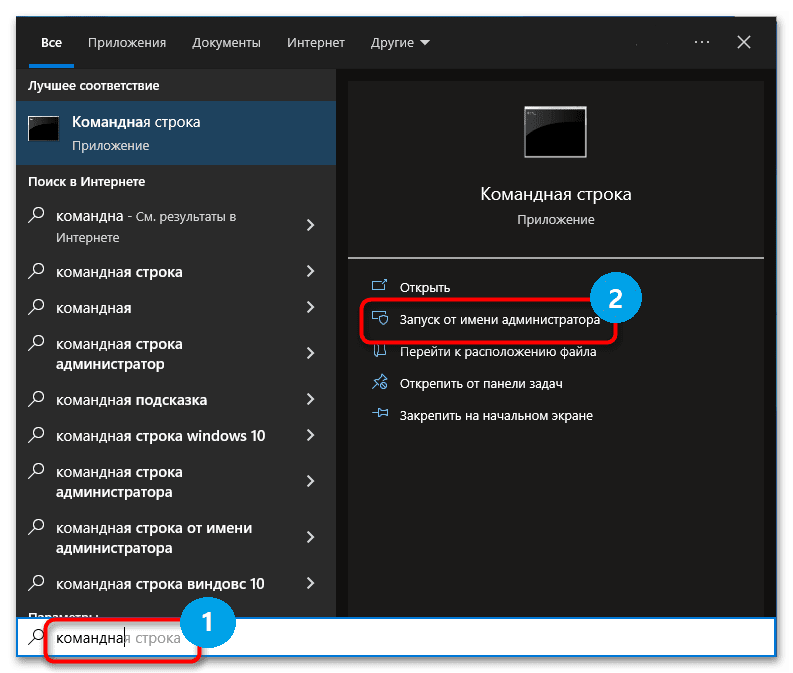Image resolution: width=793 pixels, height=673 pixels.
Task: Click the pin to Start screen icon
Action: 379,415
